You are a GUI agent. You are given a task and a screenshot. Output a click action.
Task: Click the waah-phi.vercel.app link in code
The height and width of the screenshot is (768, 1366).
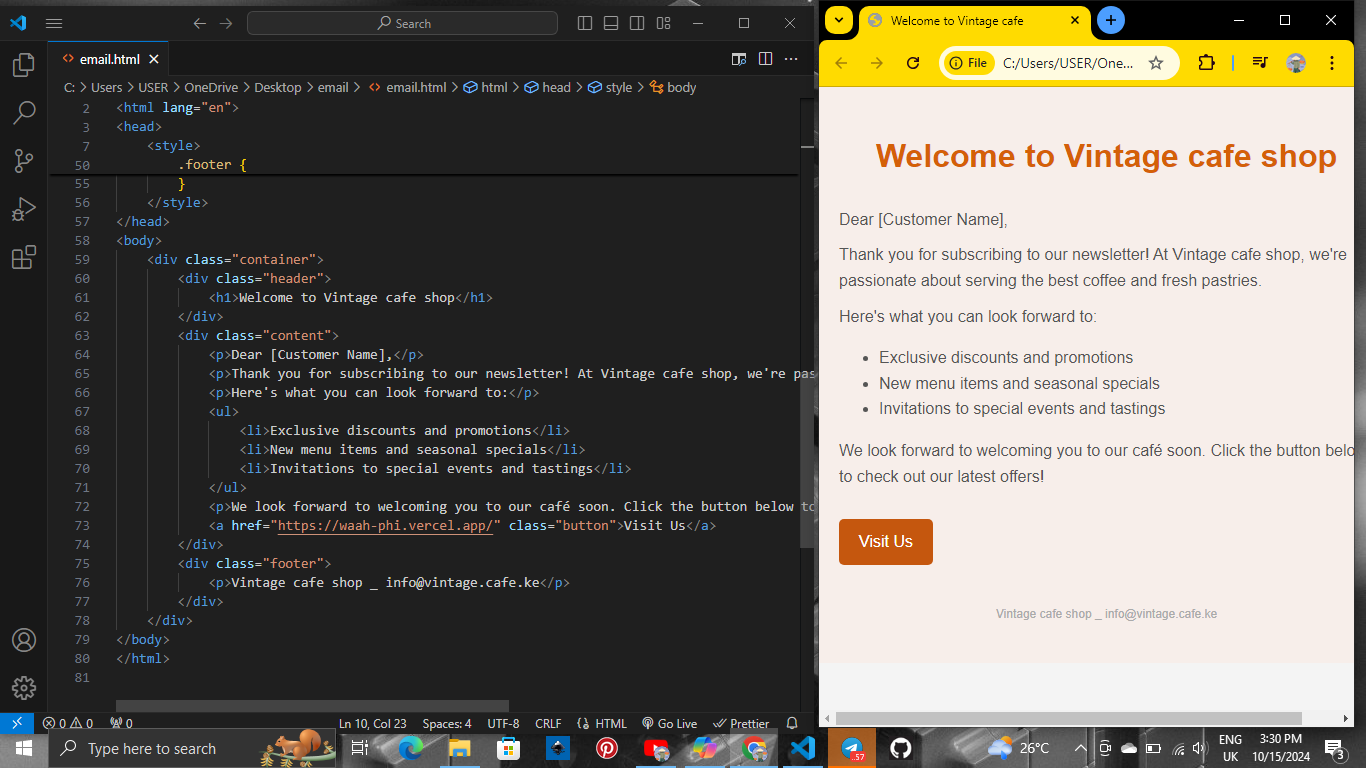pos(385,525)
